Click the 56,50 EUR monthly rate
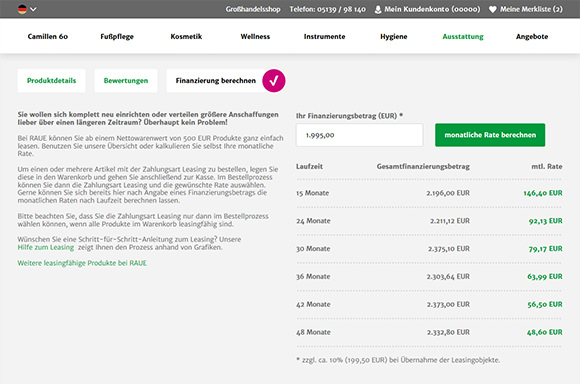The image size is (580, 384). [545, 304]
